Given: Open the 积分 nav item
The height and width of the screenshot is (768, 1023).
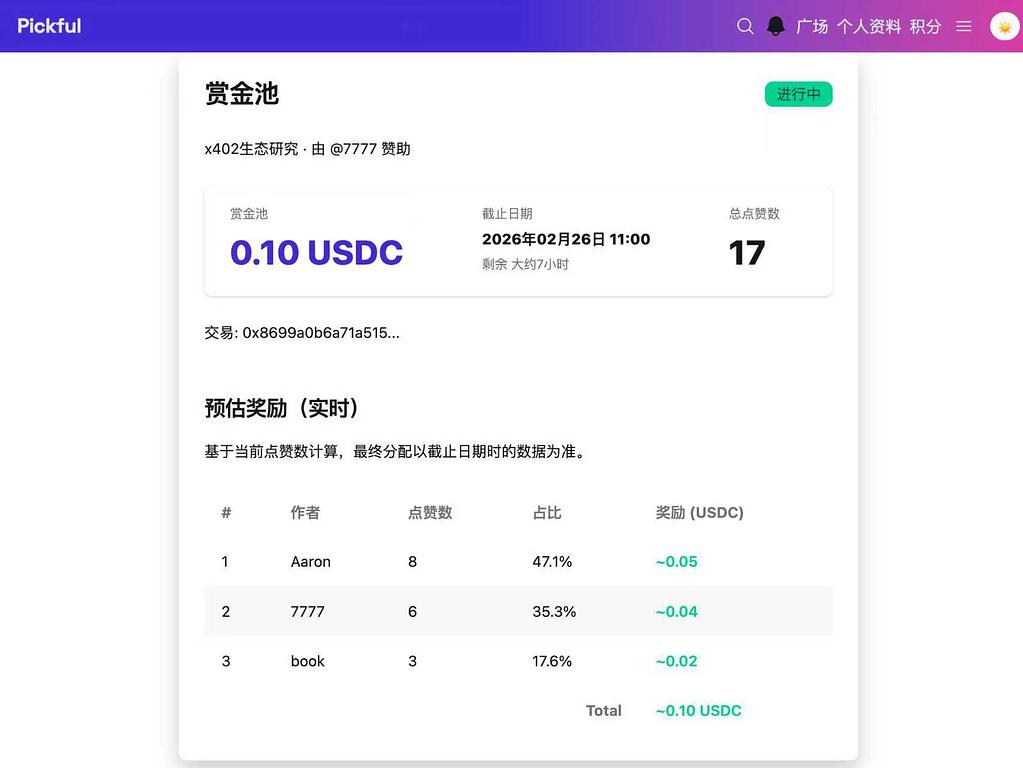Looking at the screenshot, I should 925,26.
